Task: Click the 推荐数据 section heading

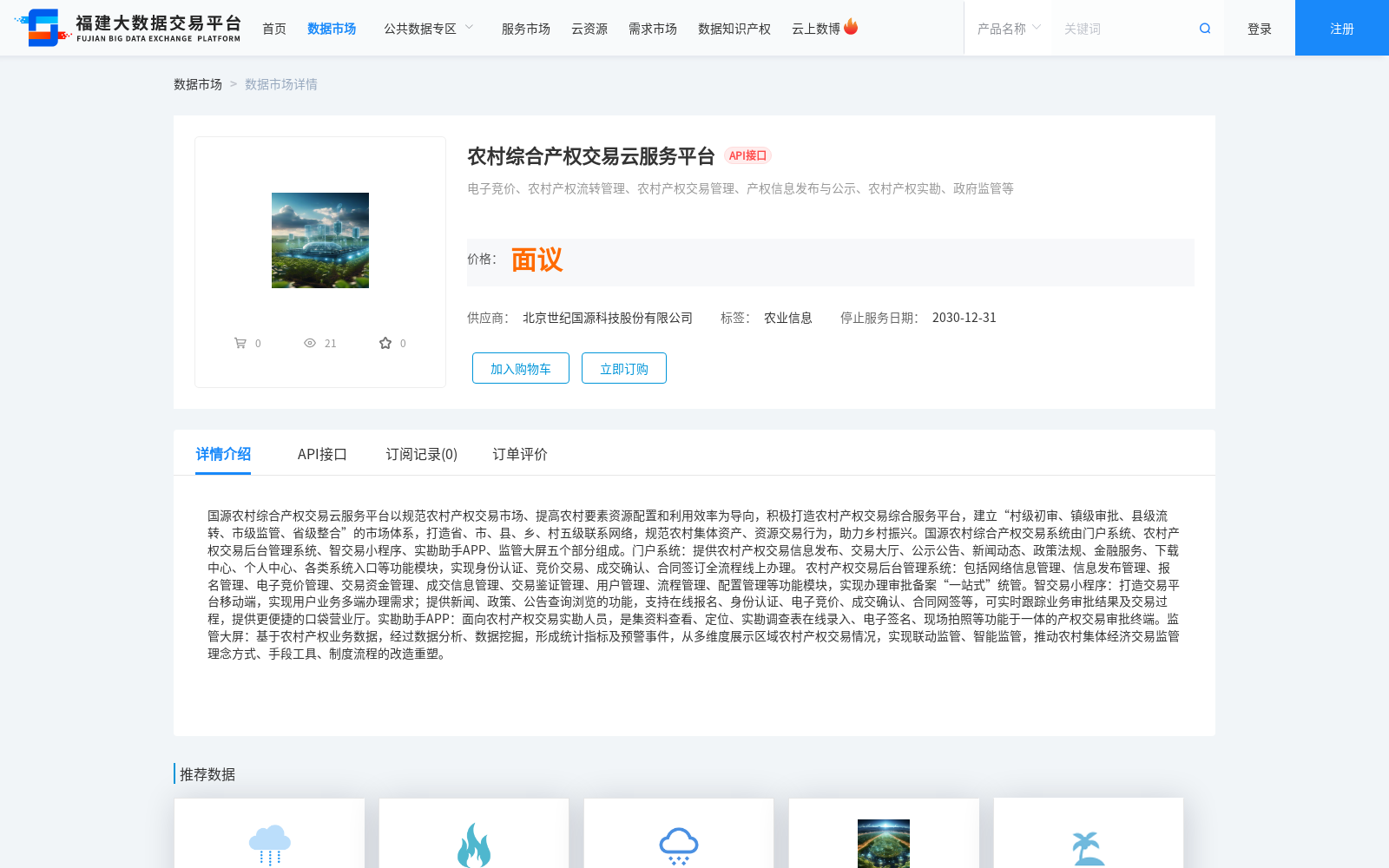Action: pos(207,774)
